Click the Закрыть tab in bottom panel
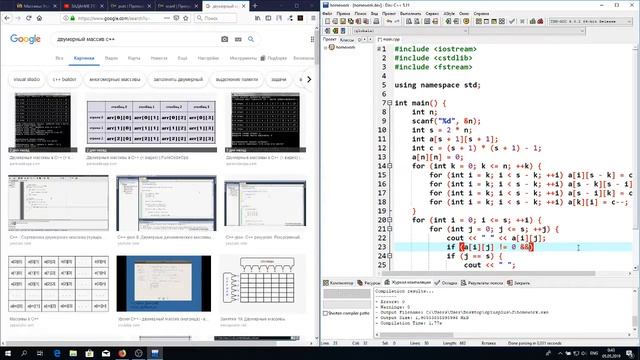 (518, 282)
